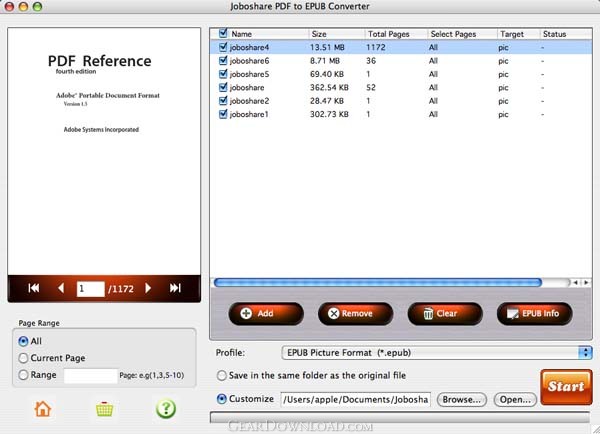The height and width of the screenshot is (434, 600).
Task: Click the Target column header
Action: [x=512, y=34]
